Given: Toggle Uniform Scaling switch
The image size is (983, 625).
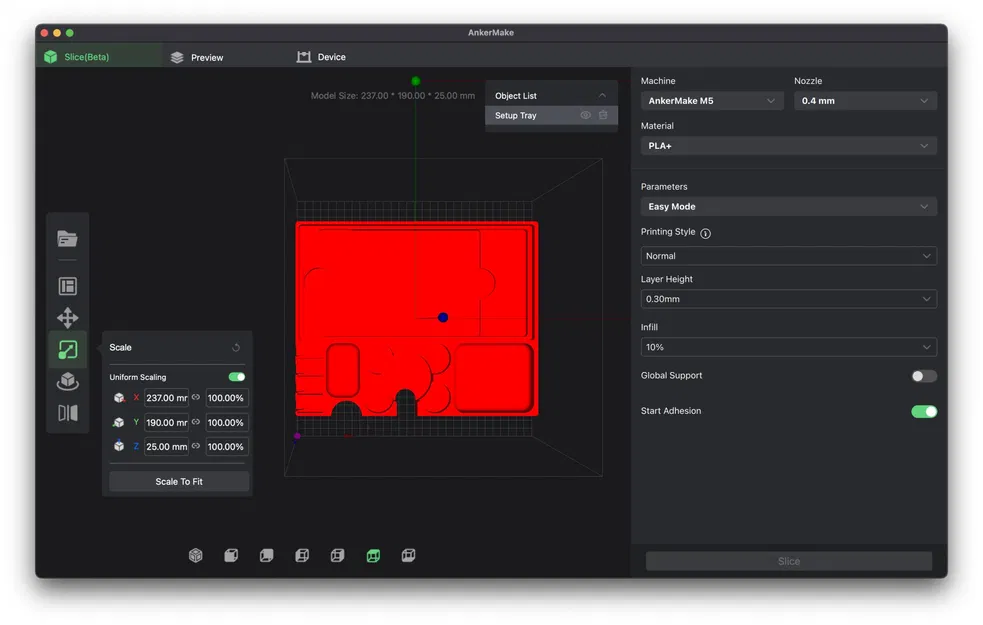Looking at the screenshot, I should [237, 377].
